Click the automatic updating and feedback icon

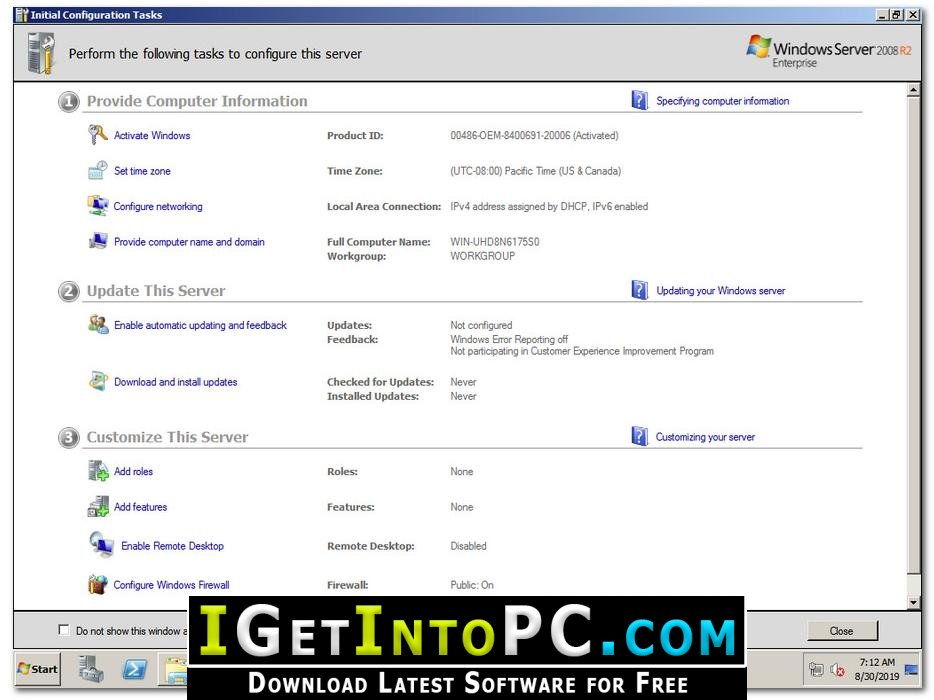[98, 325]
